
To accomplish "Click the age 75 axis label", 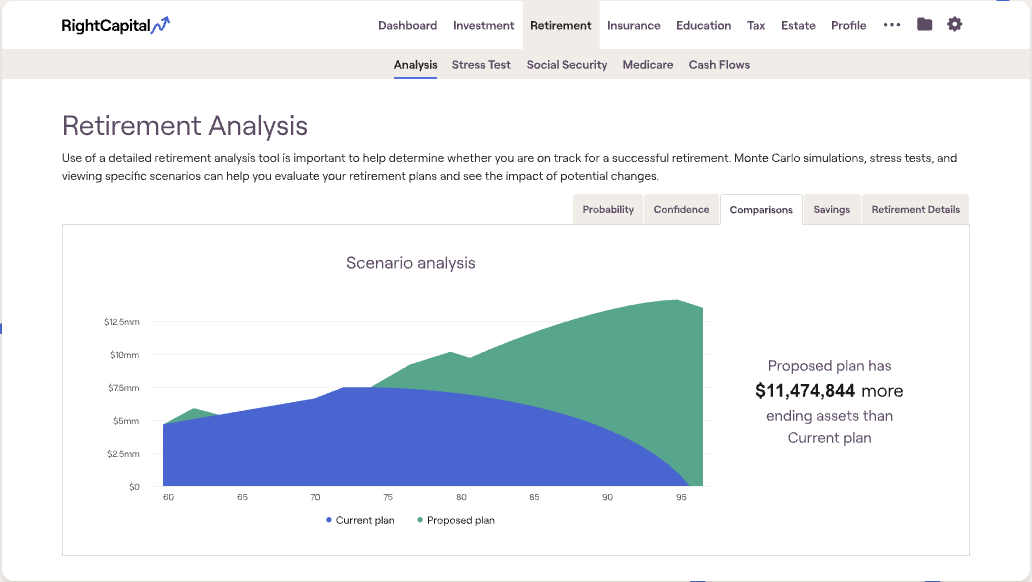I will (x=388, y=497).
